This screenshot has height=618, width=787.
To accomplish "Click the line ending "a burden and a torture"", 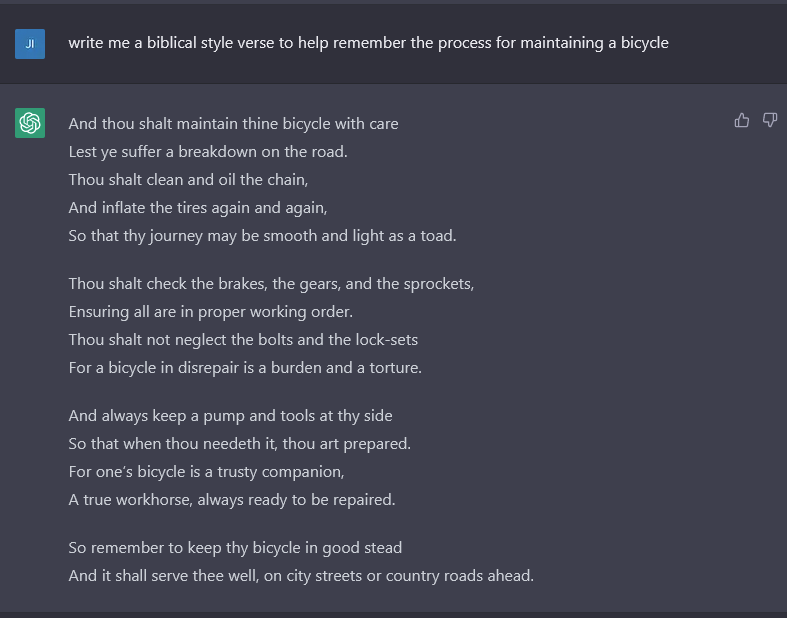I will point(245,368).
